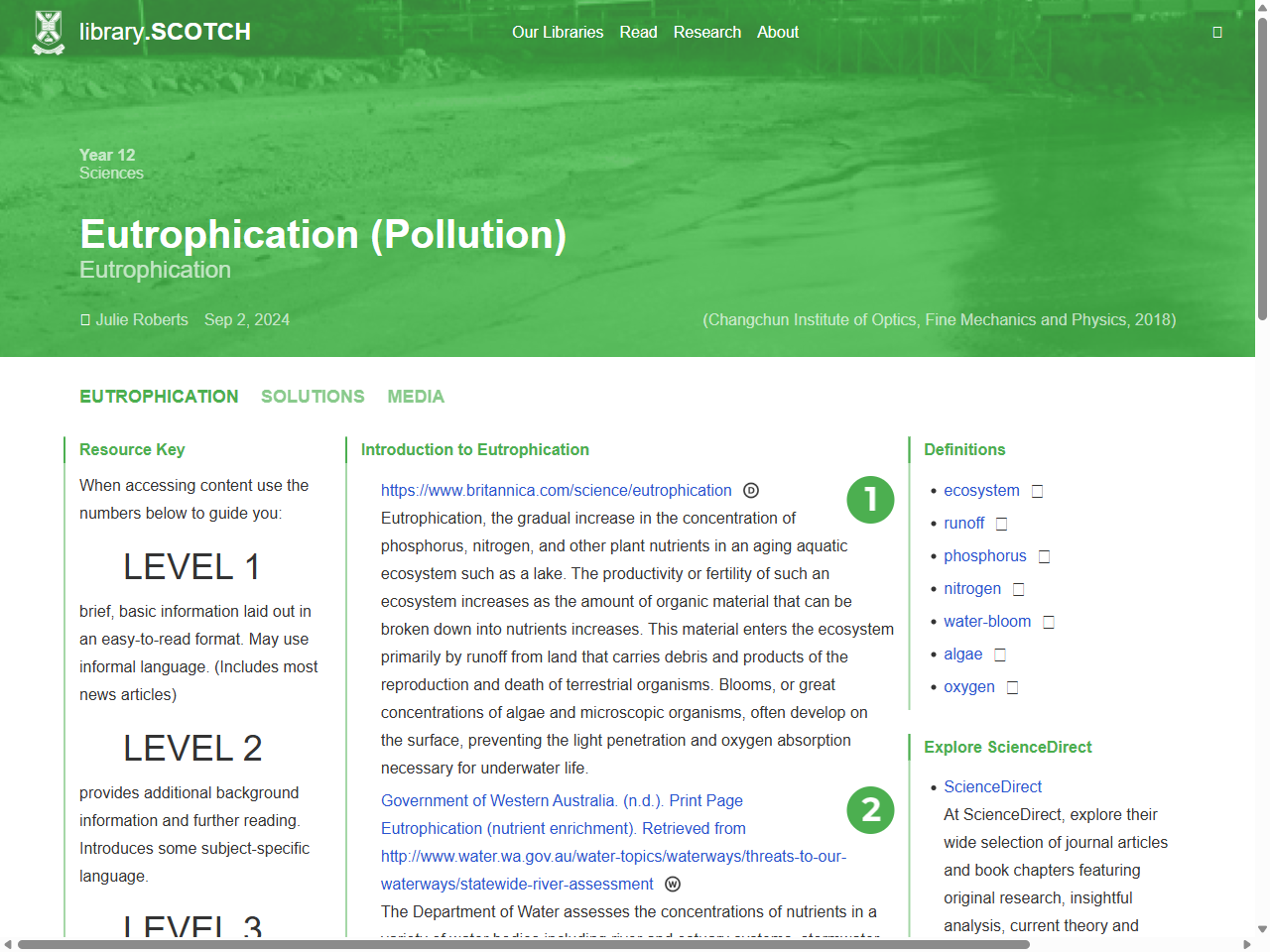Click the green Level 1 badge beside the Britannica entry

[870, 500]
